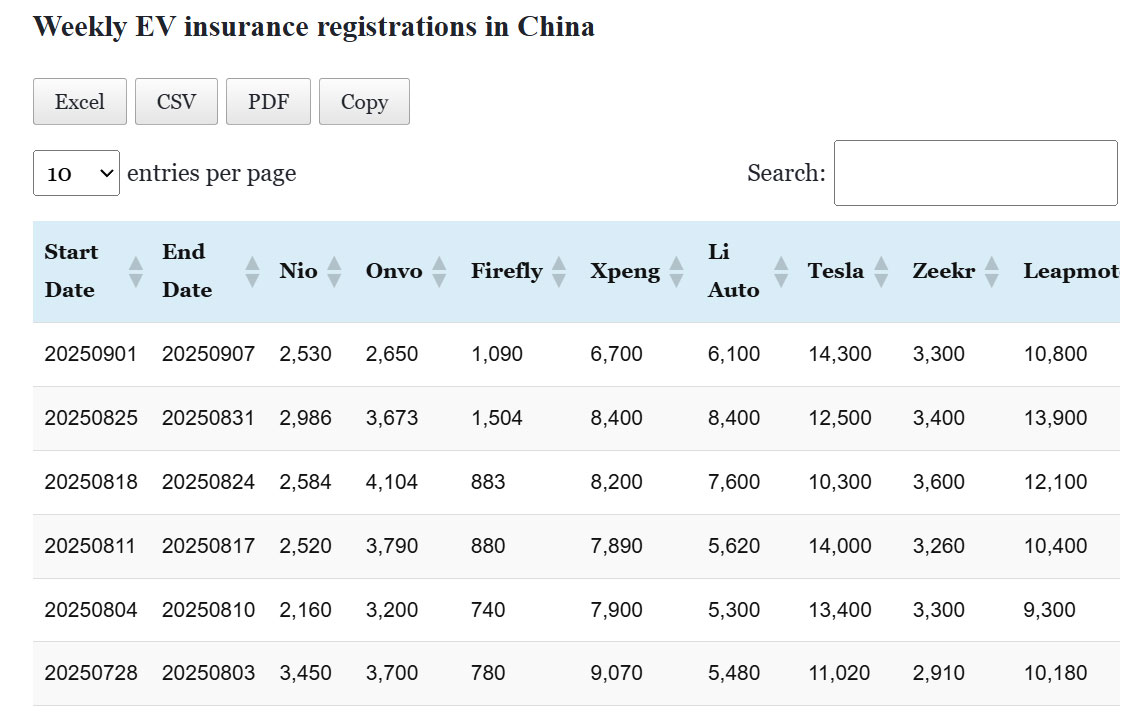1134x717 pixels.
Task: Click sort arrows beside Nio header
Action: [x=334, y=271]
